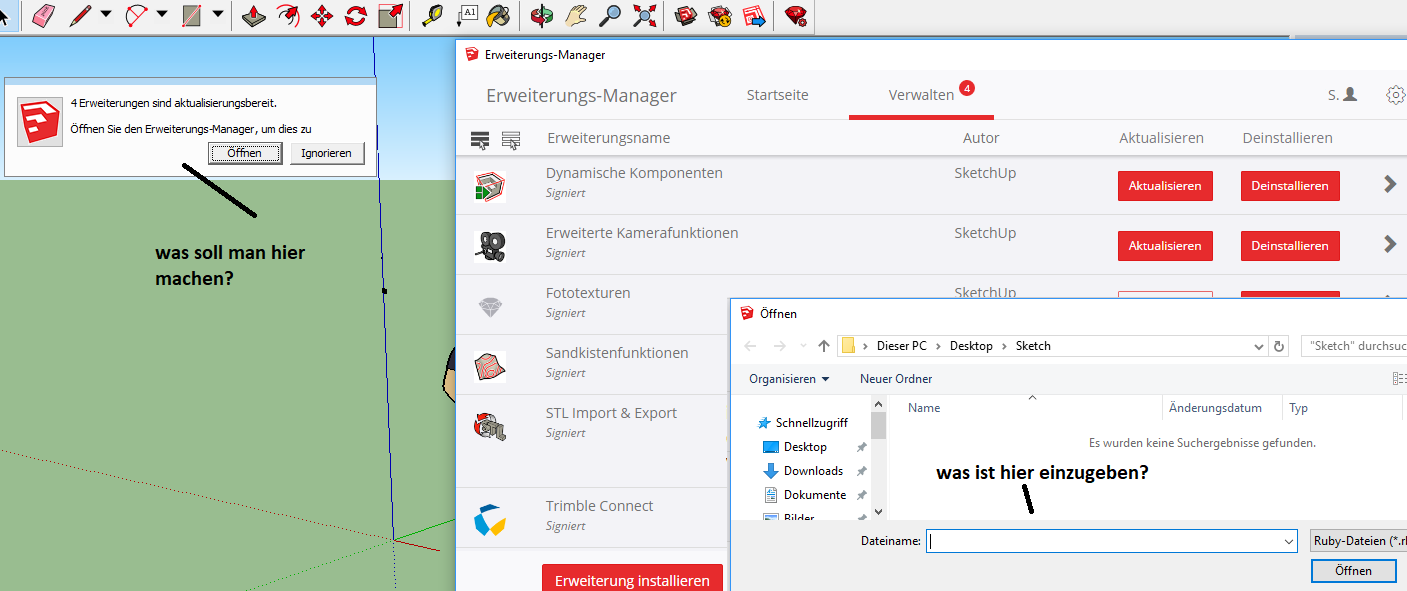Viewport: 1407px width, 591px height.
Task: Activate the Push/Pull tool
Action: coord(254,15)
